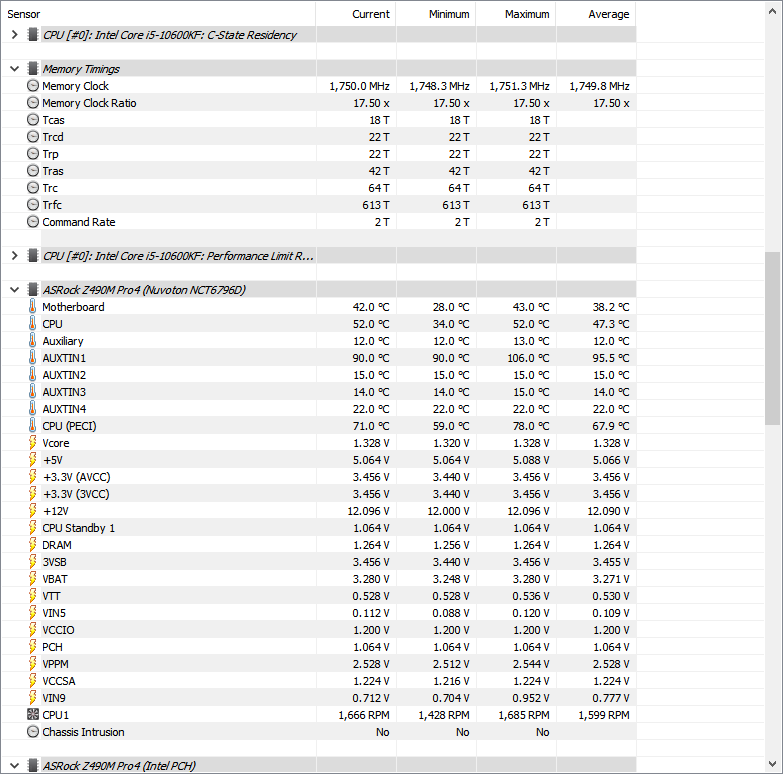Click the 78.0 °C maximum CPU (PECI) value
783x774 pixels.
point(531,426)
